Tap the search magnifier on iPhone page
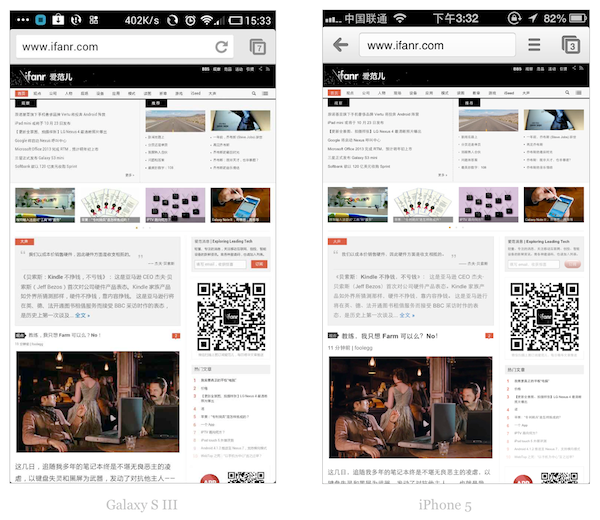 566,92
